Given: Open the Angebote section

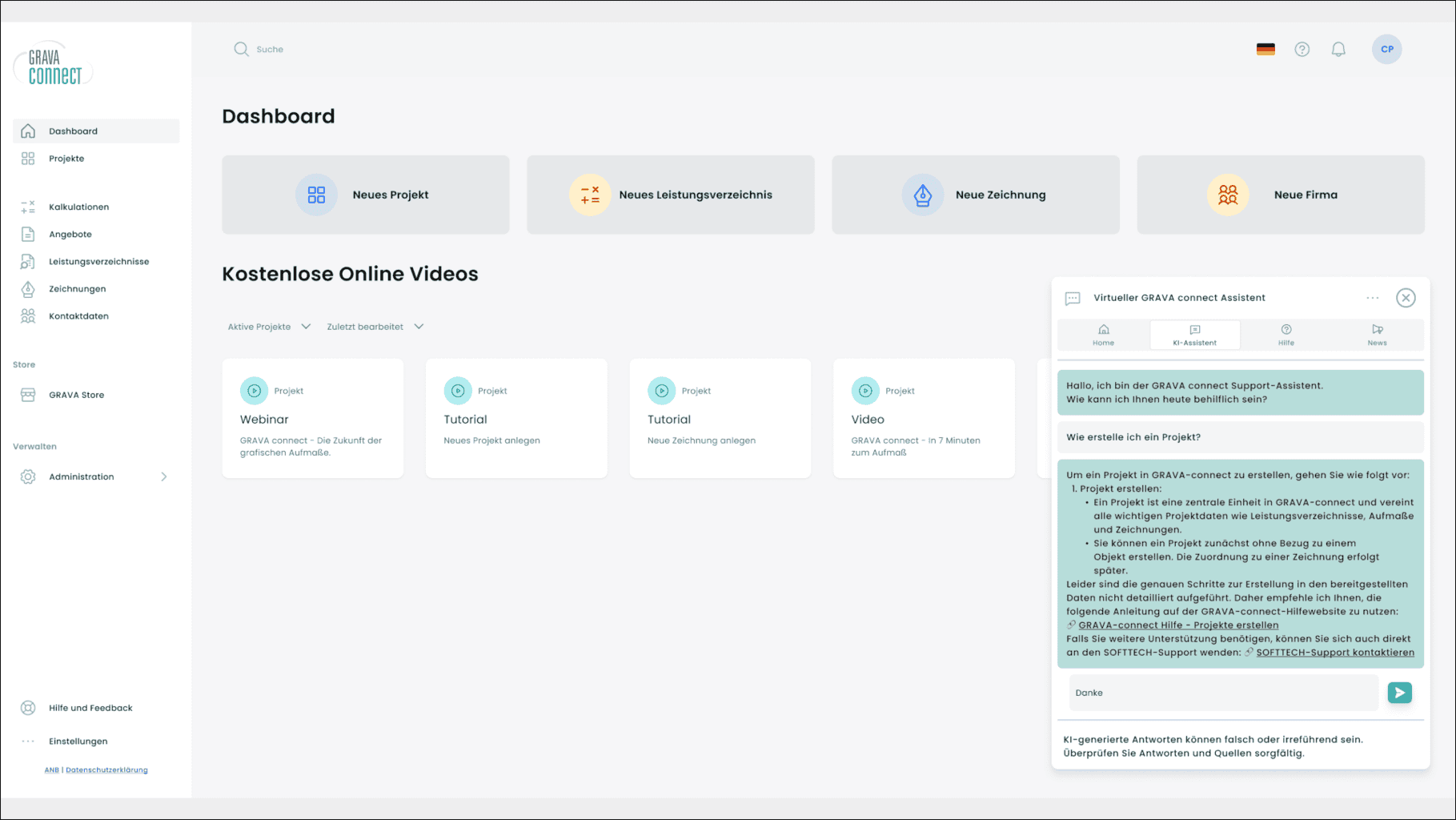Looking at the screenshot, I should pyautogui.click(x=70, y=234).
